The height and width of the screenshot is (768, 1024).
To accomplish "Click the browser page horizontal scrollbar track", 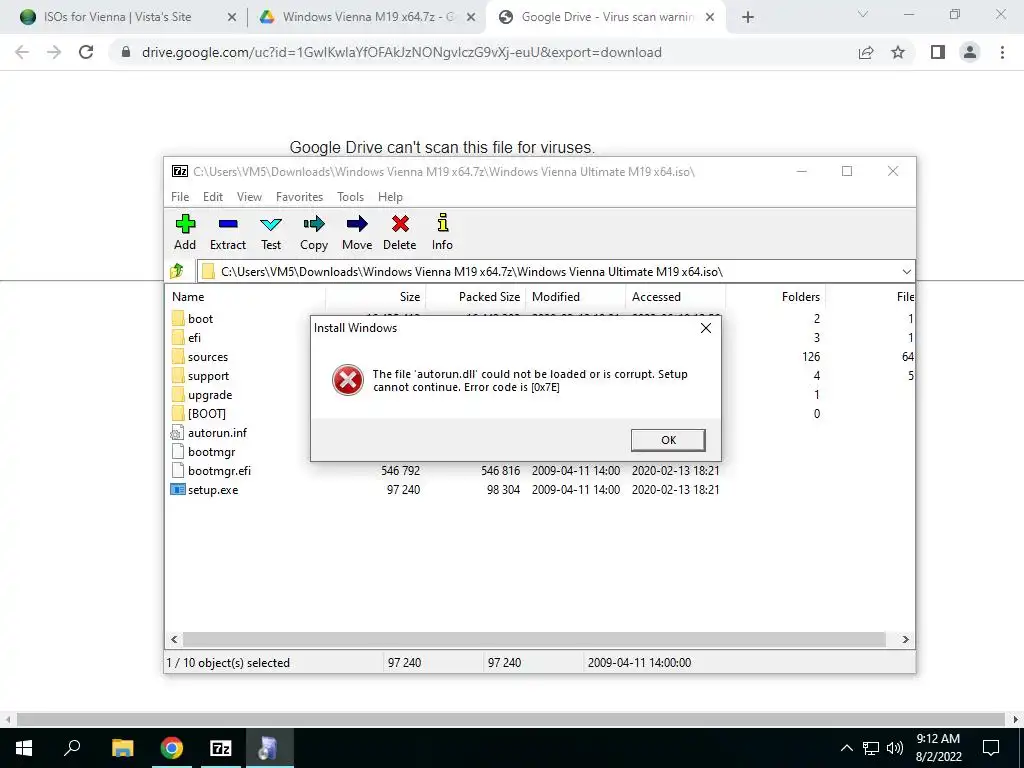I will (x=511, y=720).
